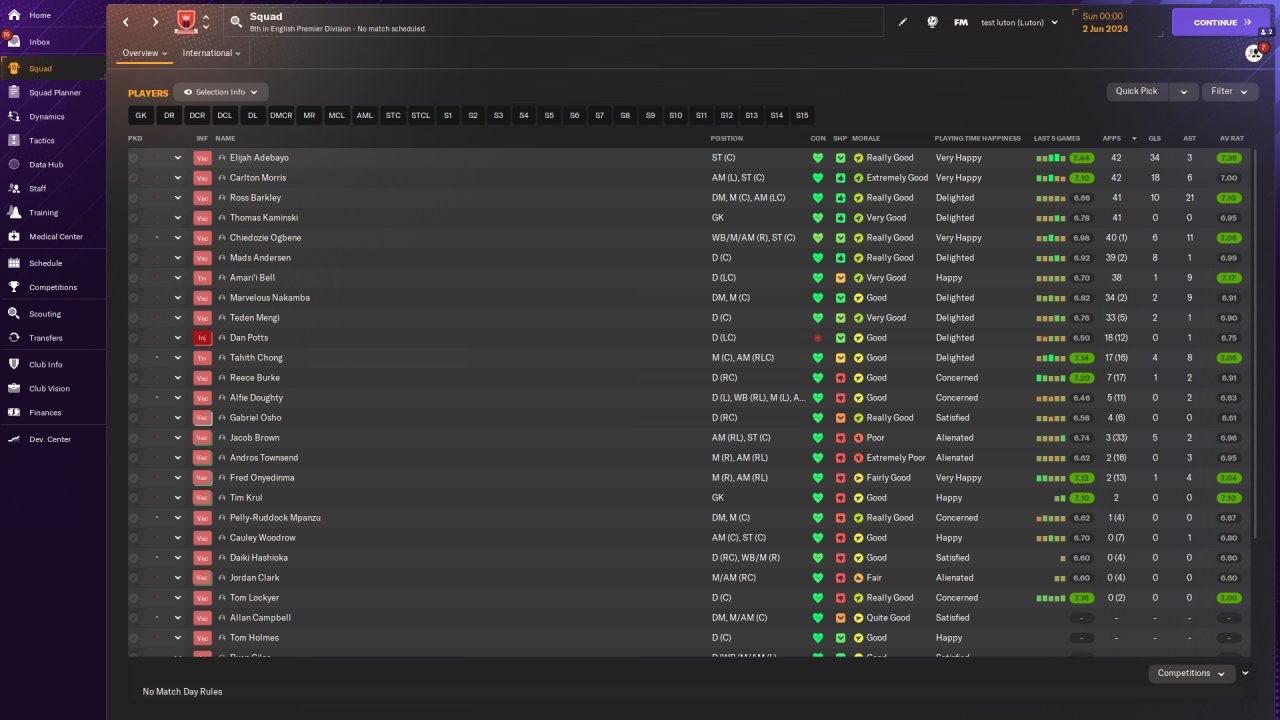The height and width of the screenshot is (720, 1280).
Task: Toggle the pick circle for Thomas Kaminski
Action: (134, 218)
